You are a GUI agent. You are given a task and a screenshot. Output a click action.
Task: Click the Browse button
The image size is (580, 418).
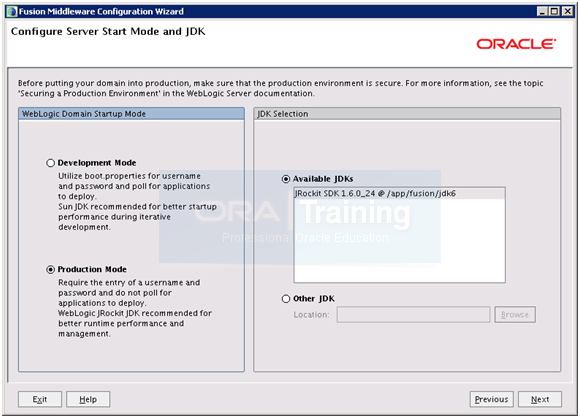(515, 315)
